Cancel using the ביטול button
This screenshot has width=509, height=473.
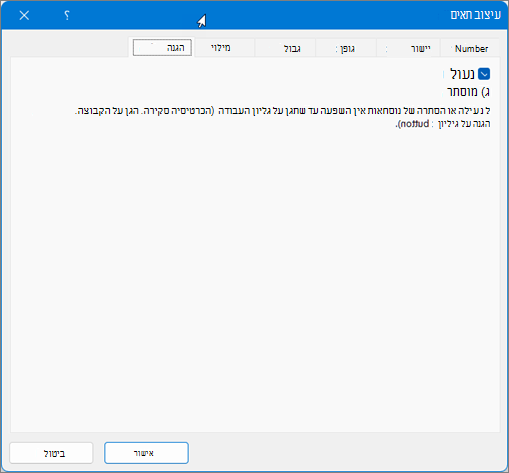tap(51, 453)
